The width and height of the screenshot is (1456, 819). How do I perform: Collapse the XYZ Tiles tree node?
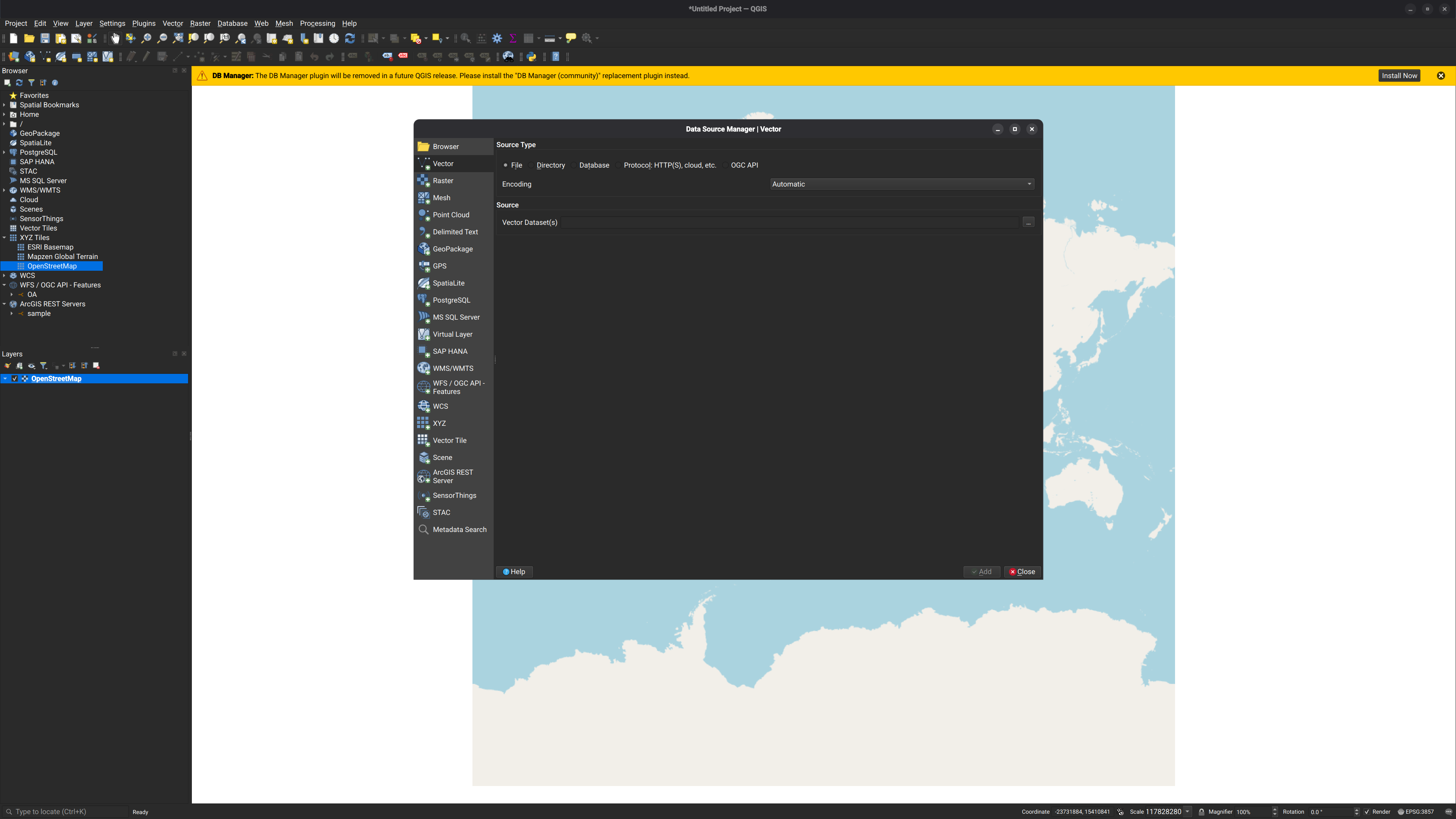pos(5,237)
